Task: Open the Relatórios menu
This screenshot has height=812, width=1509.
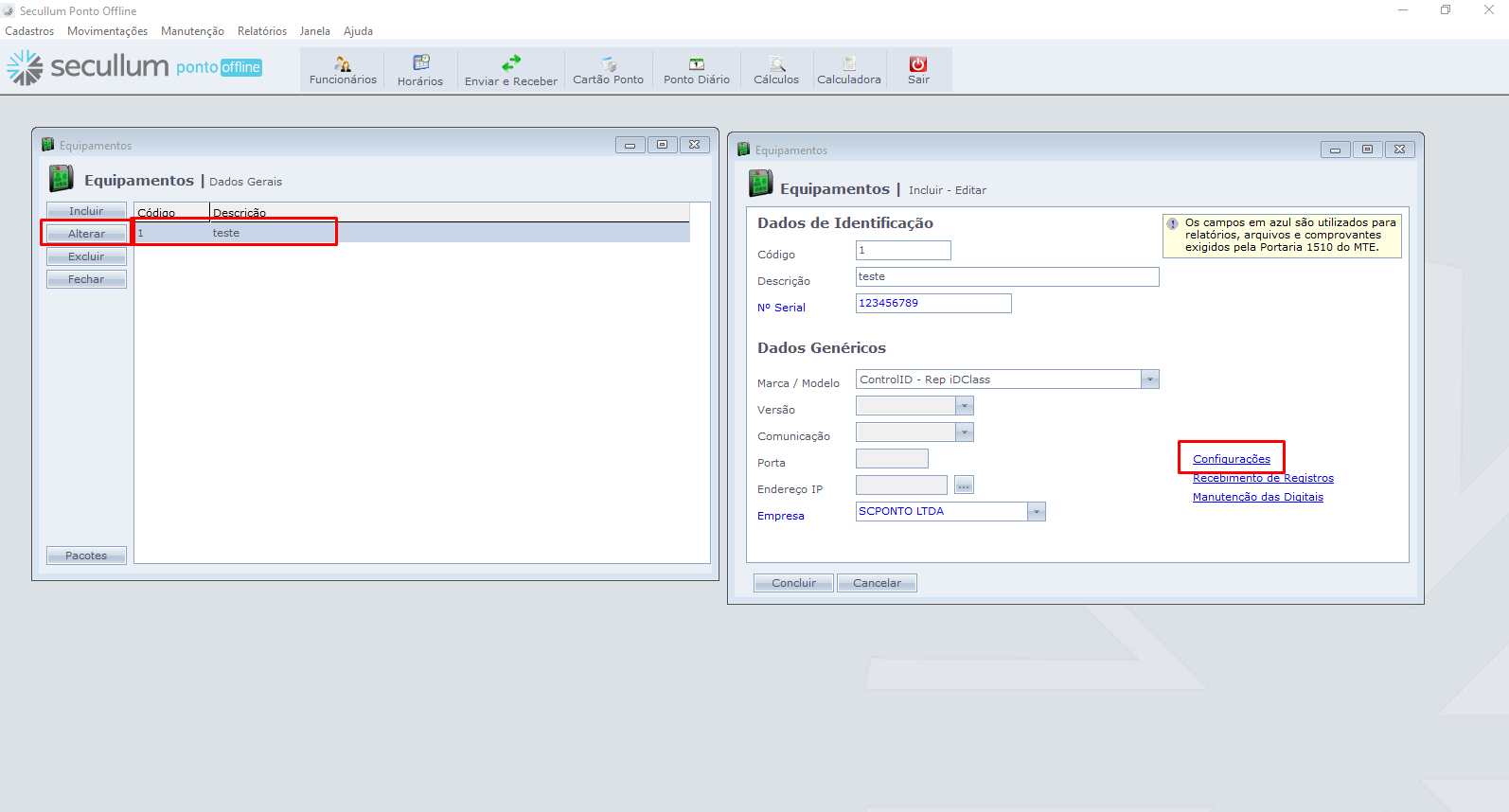Action: tap(262, 31)
